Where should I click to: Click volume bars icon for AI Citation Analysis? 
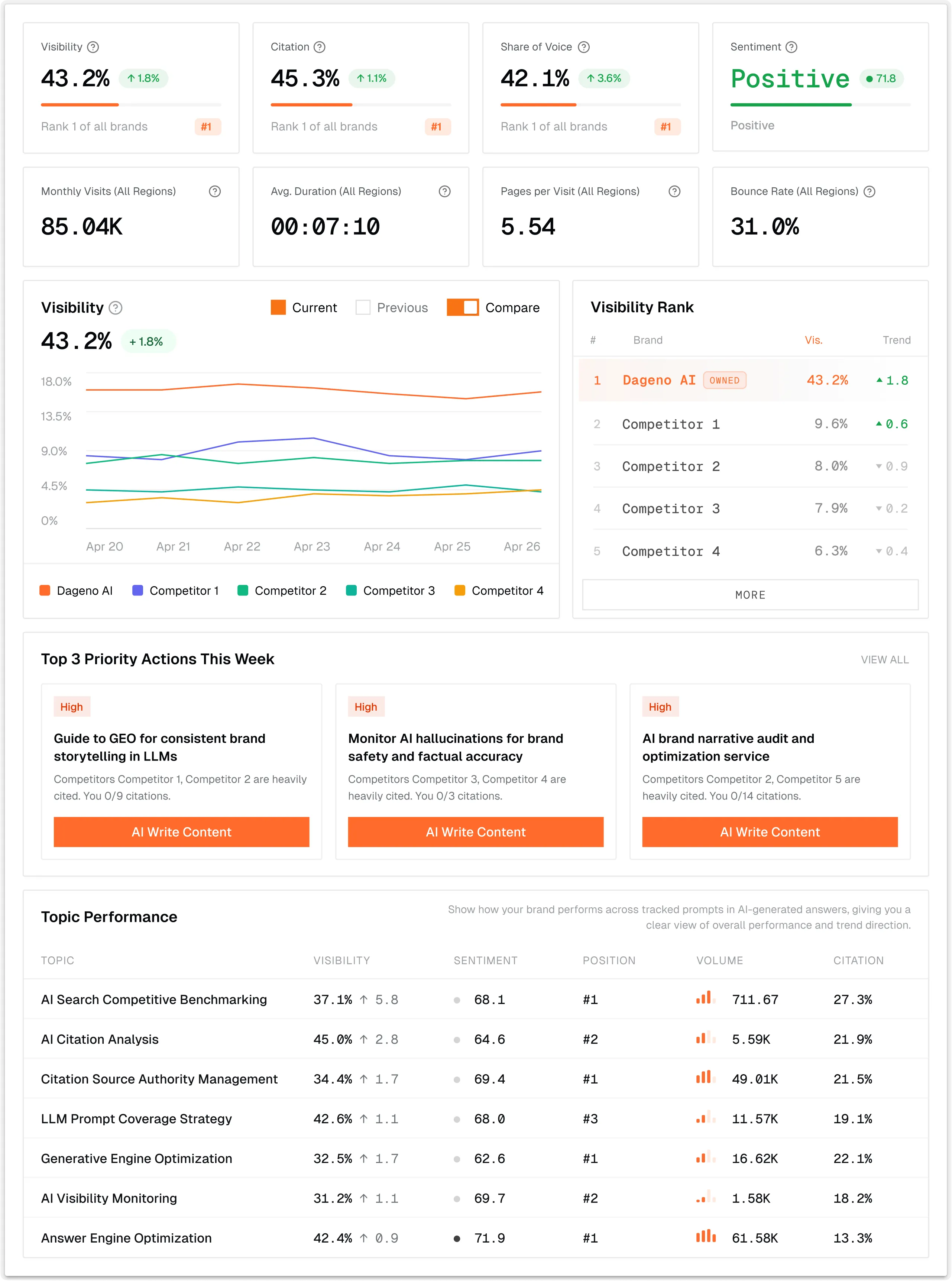(706, 1037)
